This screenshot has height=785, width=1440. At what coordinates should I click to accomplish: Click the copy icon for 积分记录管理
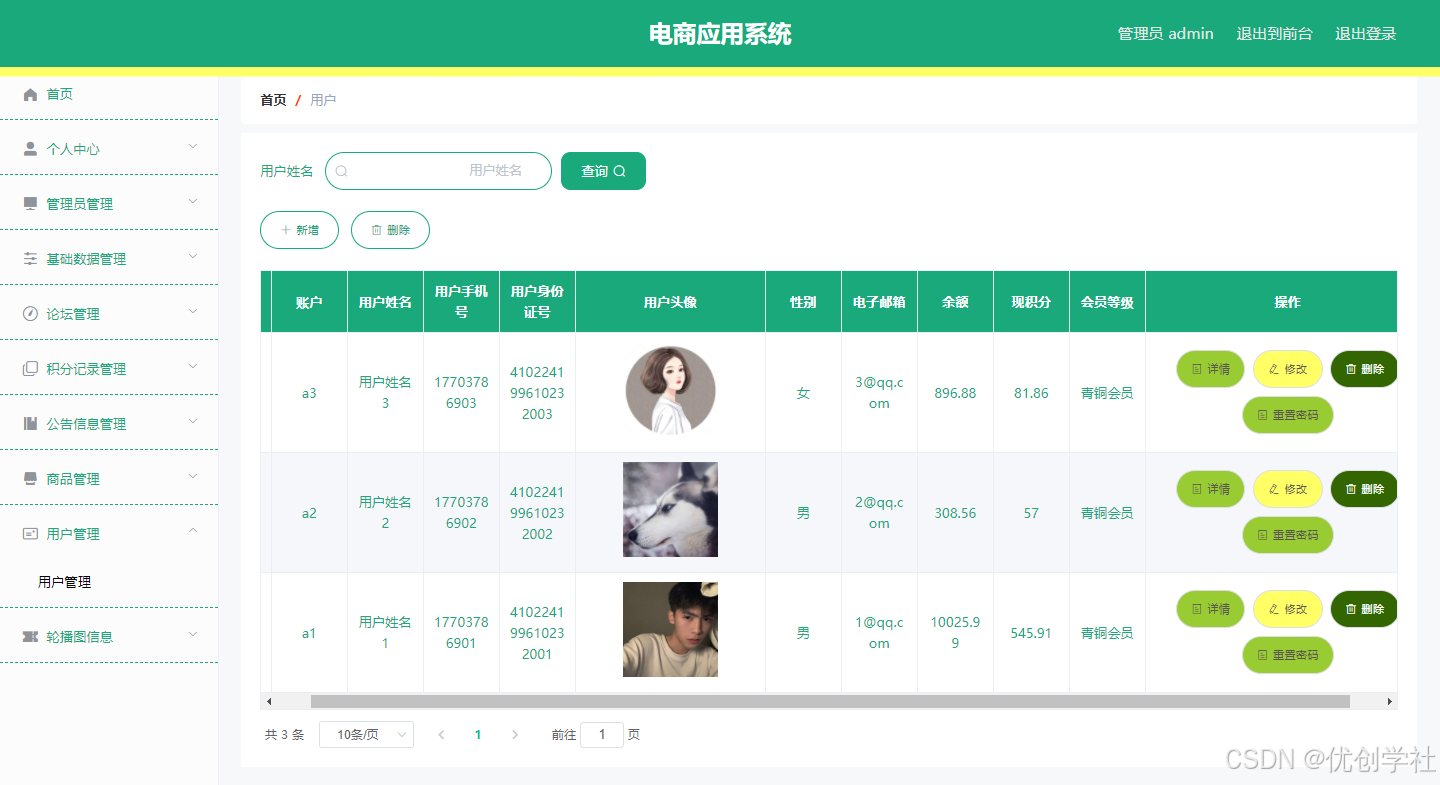(30, 369)
